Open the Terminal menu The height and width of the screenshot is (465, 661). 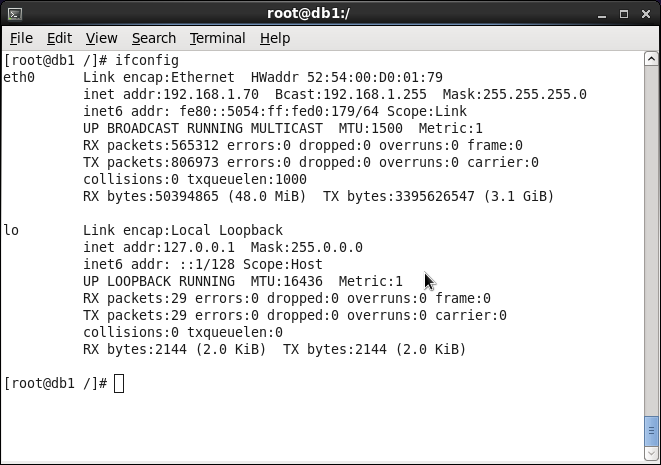[x=218, y=38]
